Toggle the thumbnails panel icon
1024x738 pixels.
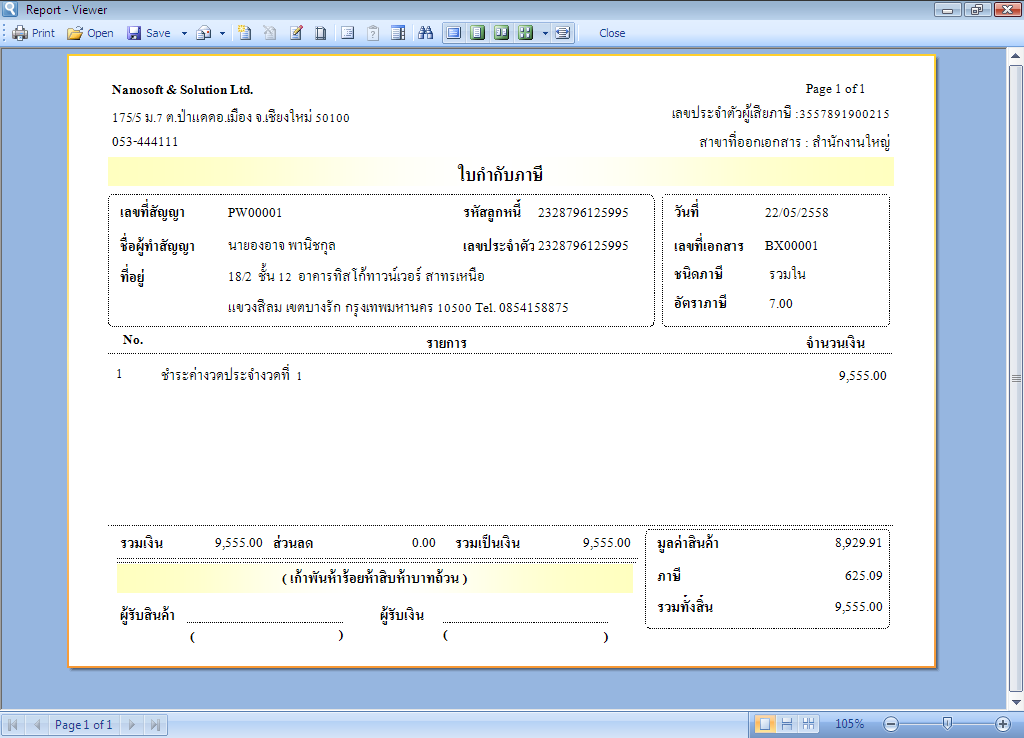point(398,33)
